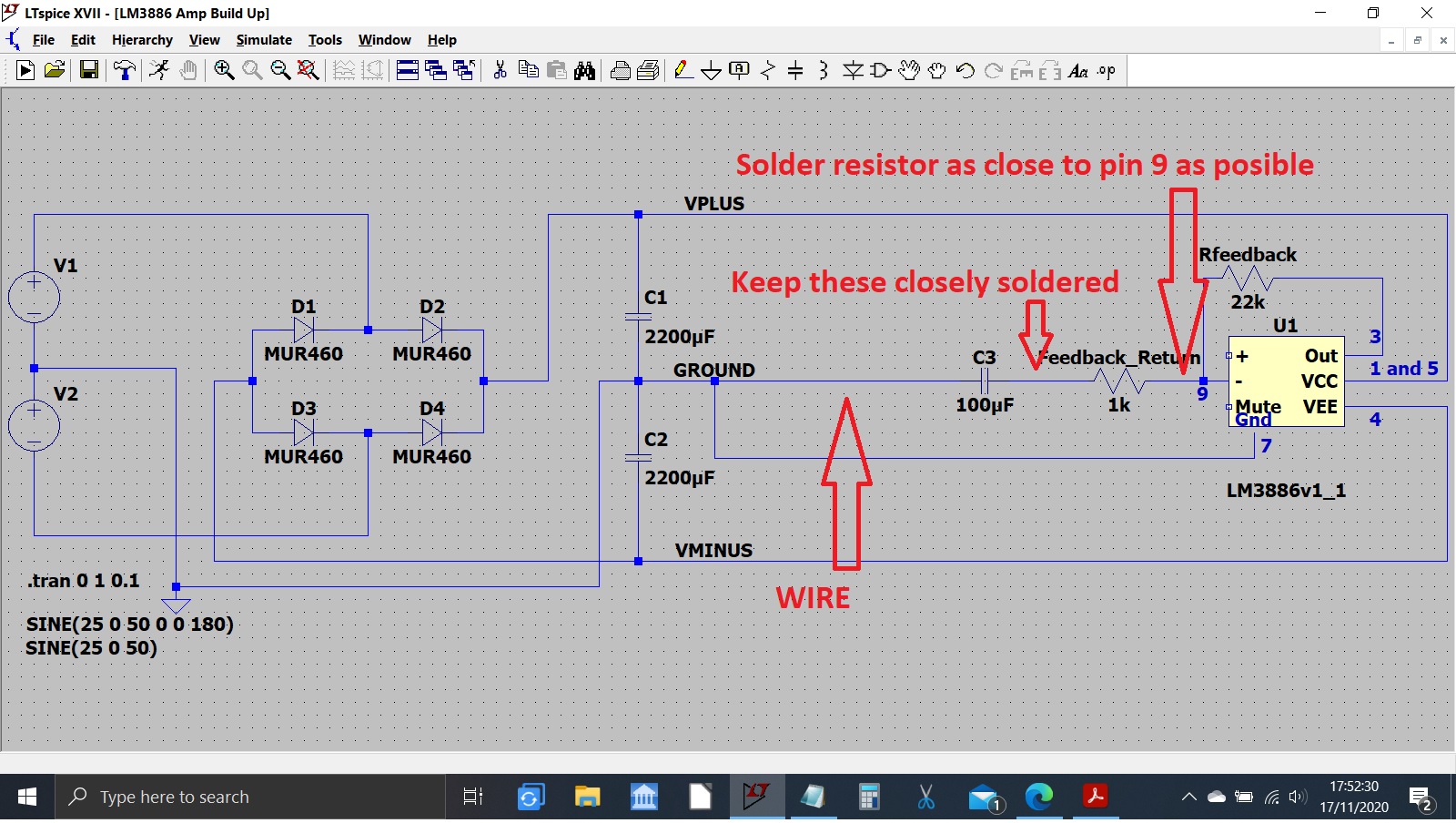Save the schematic with the floppy icon
1456x823 pixels.
coord(88,70)
